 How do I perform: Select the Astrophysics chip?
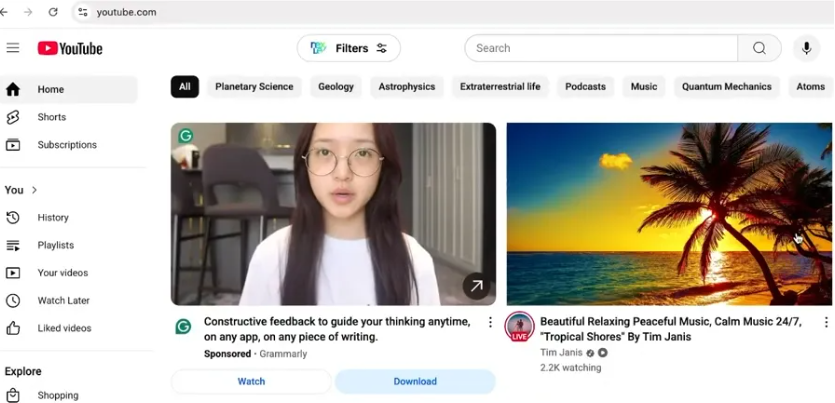tap(406, 87)
